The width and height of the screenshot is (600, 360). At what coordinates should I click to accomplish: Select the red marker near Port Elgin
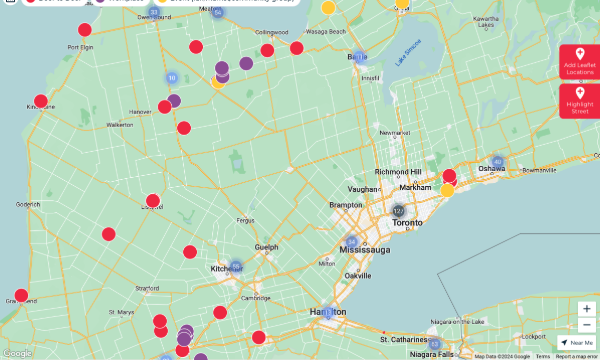pos(85,29)
